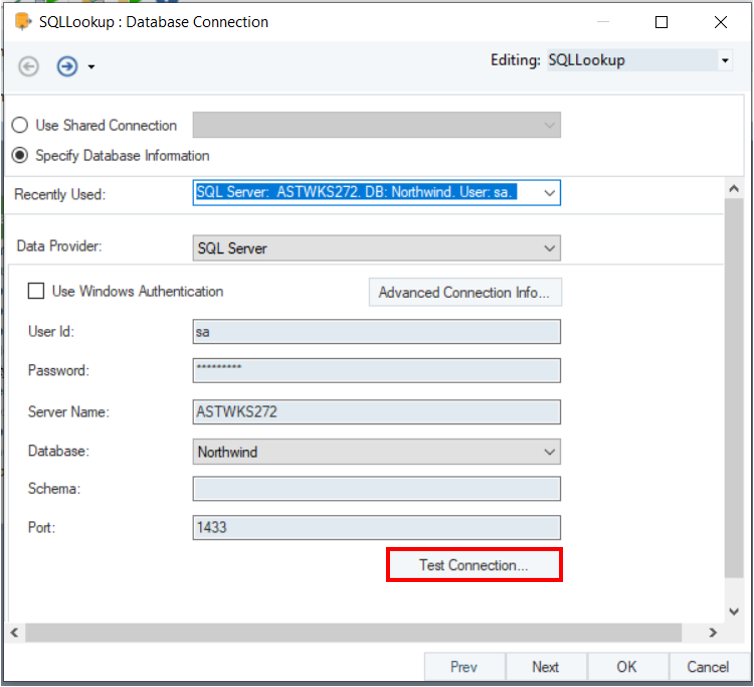Click the Next button
754x687 pixels.
pyautogui.click(x=545, y=667)
